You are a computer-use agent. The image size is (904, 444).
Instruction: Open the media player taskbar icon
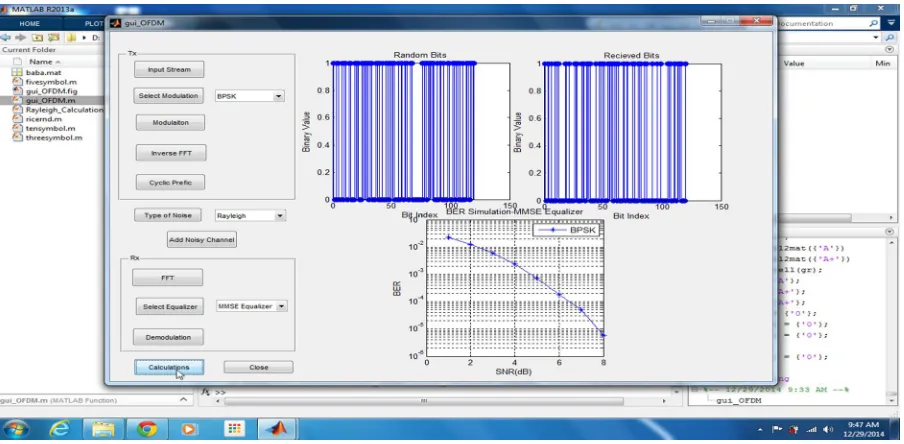coord(189,429)
